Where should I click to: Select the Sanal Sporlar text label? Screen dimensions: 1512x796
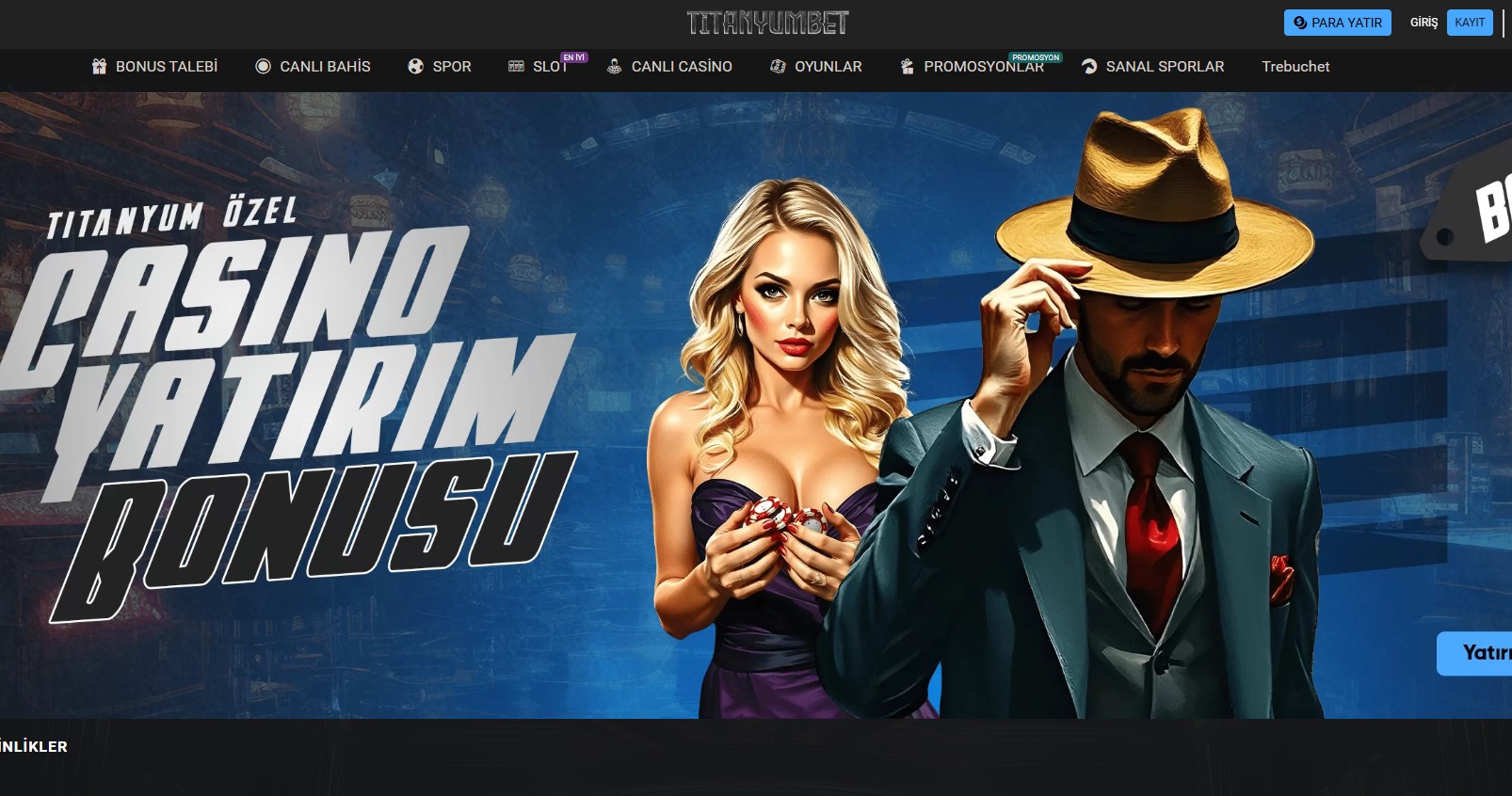1165,67
